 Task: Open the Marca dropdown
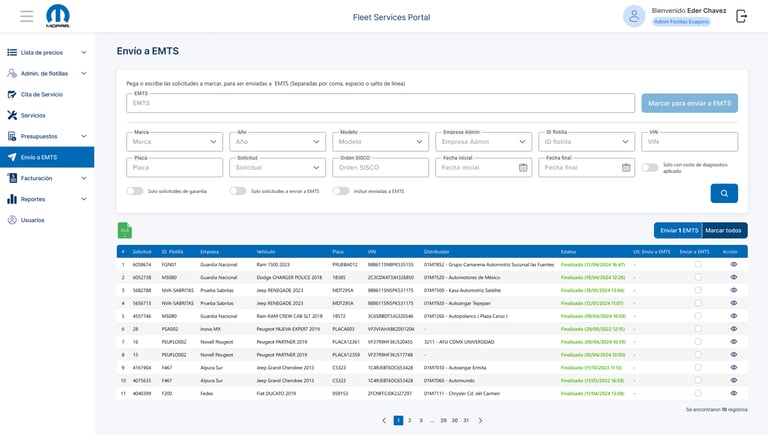pyautogui.click(x=175, y=142)
